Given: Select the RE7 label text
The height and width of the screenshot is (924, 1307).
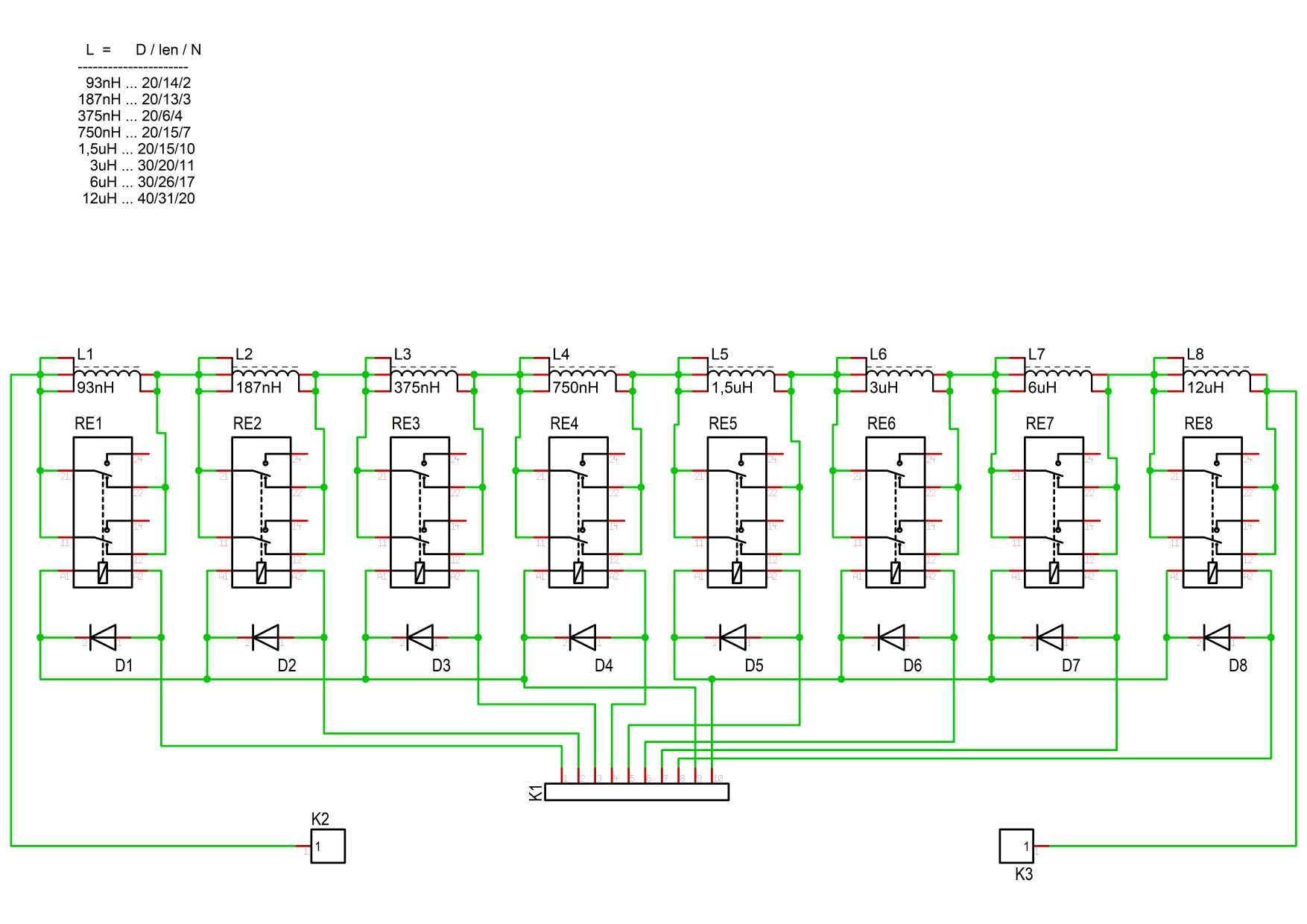Looking at the screenshot, I should [1039, 424].
